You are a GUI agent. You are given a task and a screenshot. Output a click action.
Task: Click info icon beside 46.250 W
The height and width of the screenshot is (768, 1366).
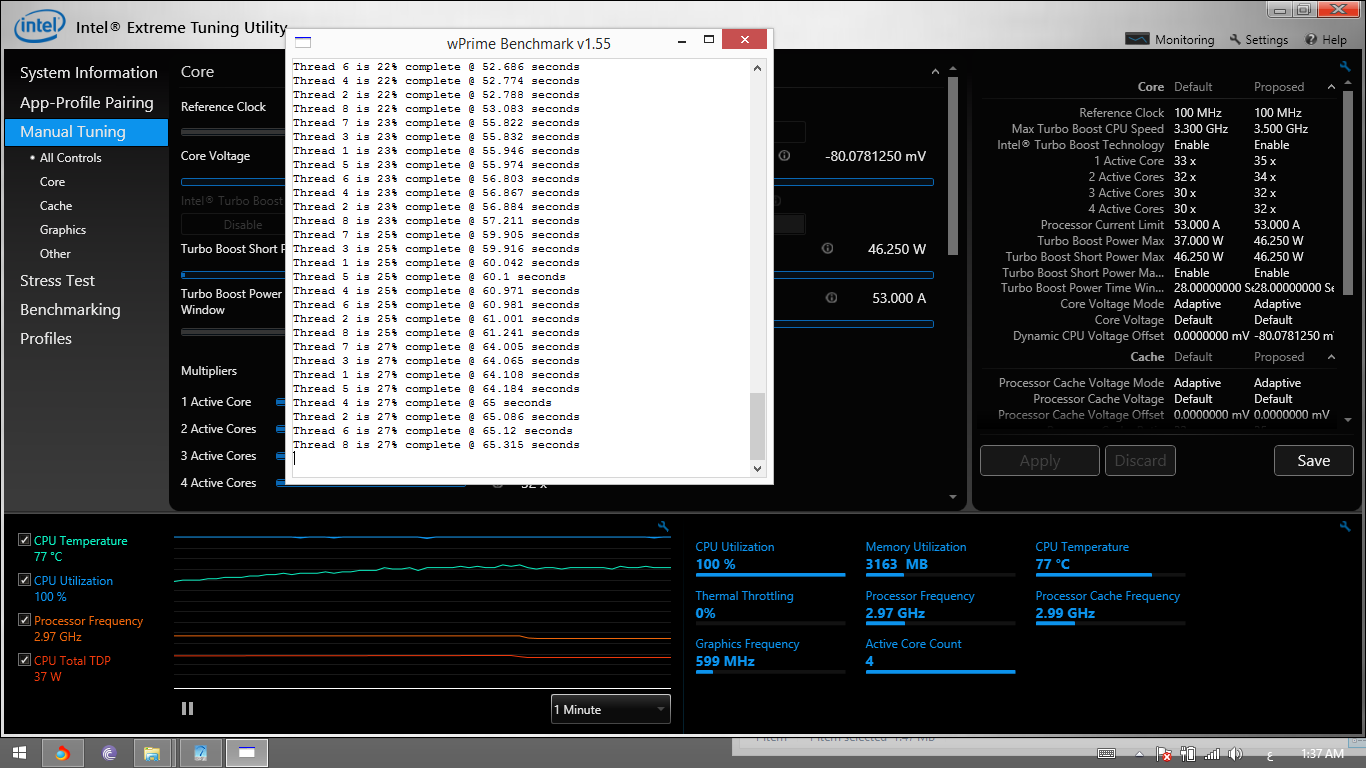tap(827, 249)
